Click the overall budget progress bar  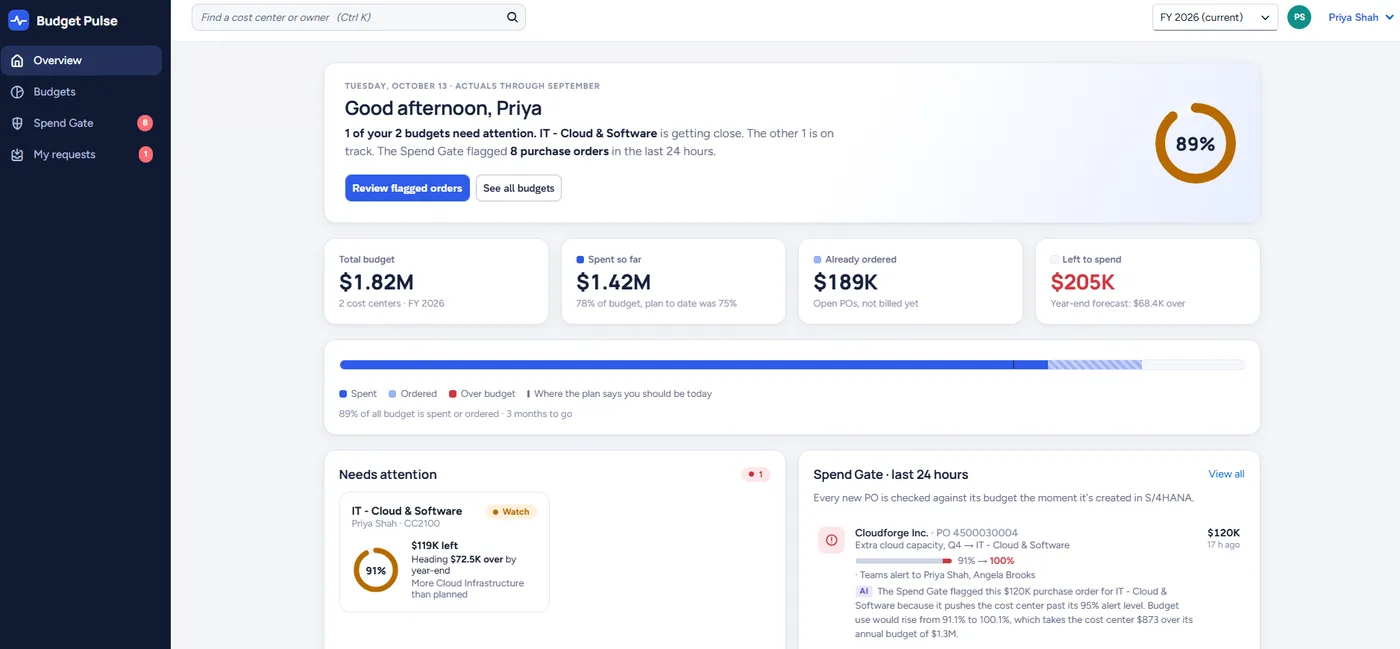pos(792,365)
